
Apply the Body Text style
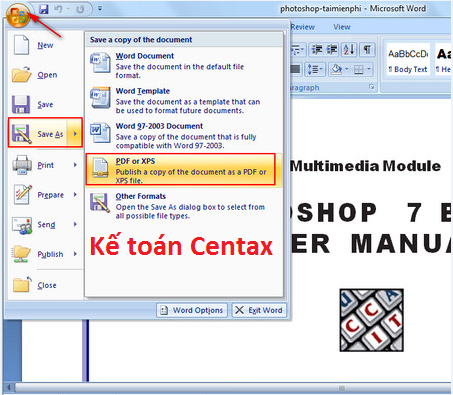(x=408, y=59)
